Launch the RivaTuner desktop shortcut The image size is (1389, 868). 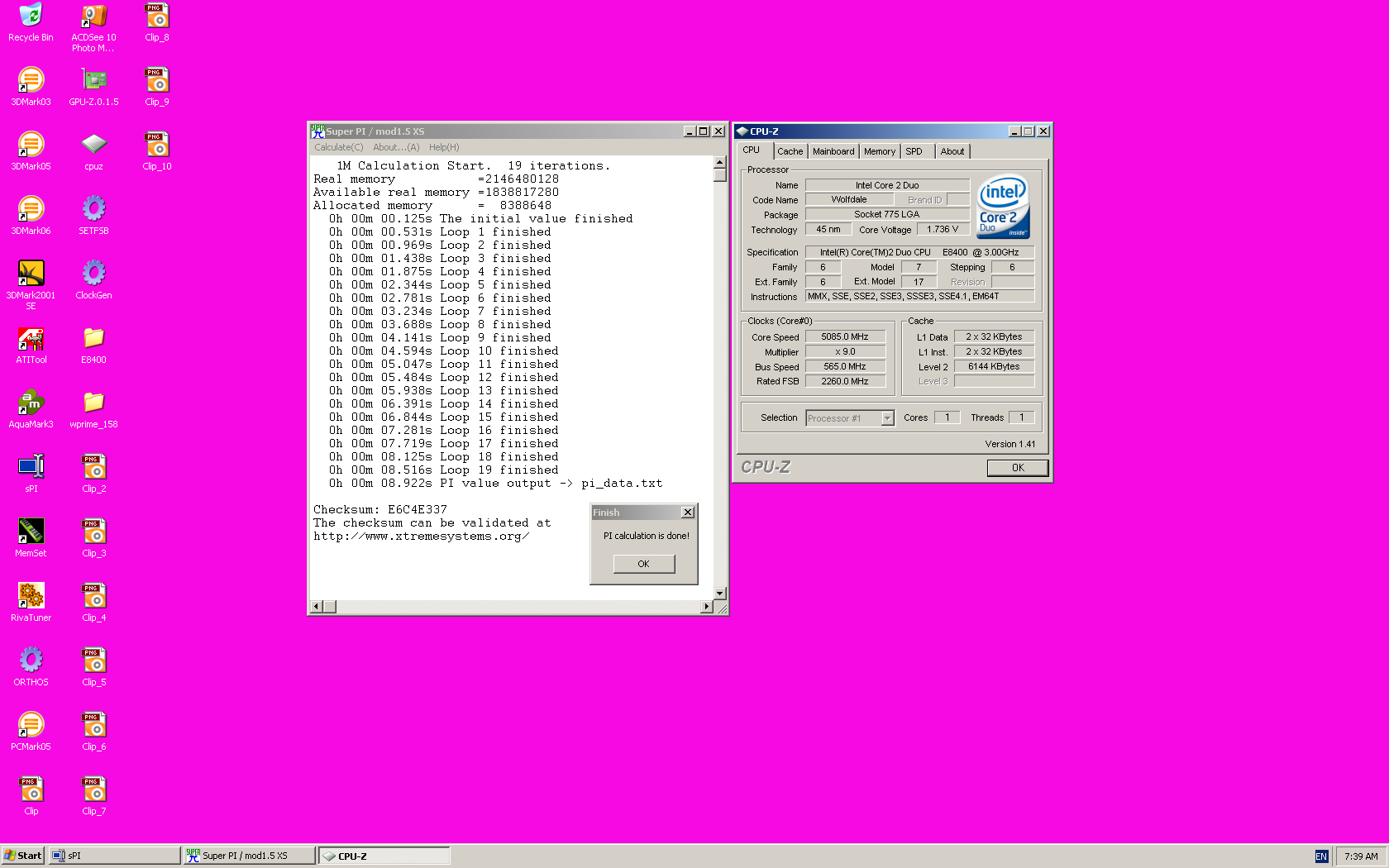point(31,603)
